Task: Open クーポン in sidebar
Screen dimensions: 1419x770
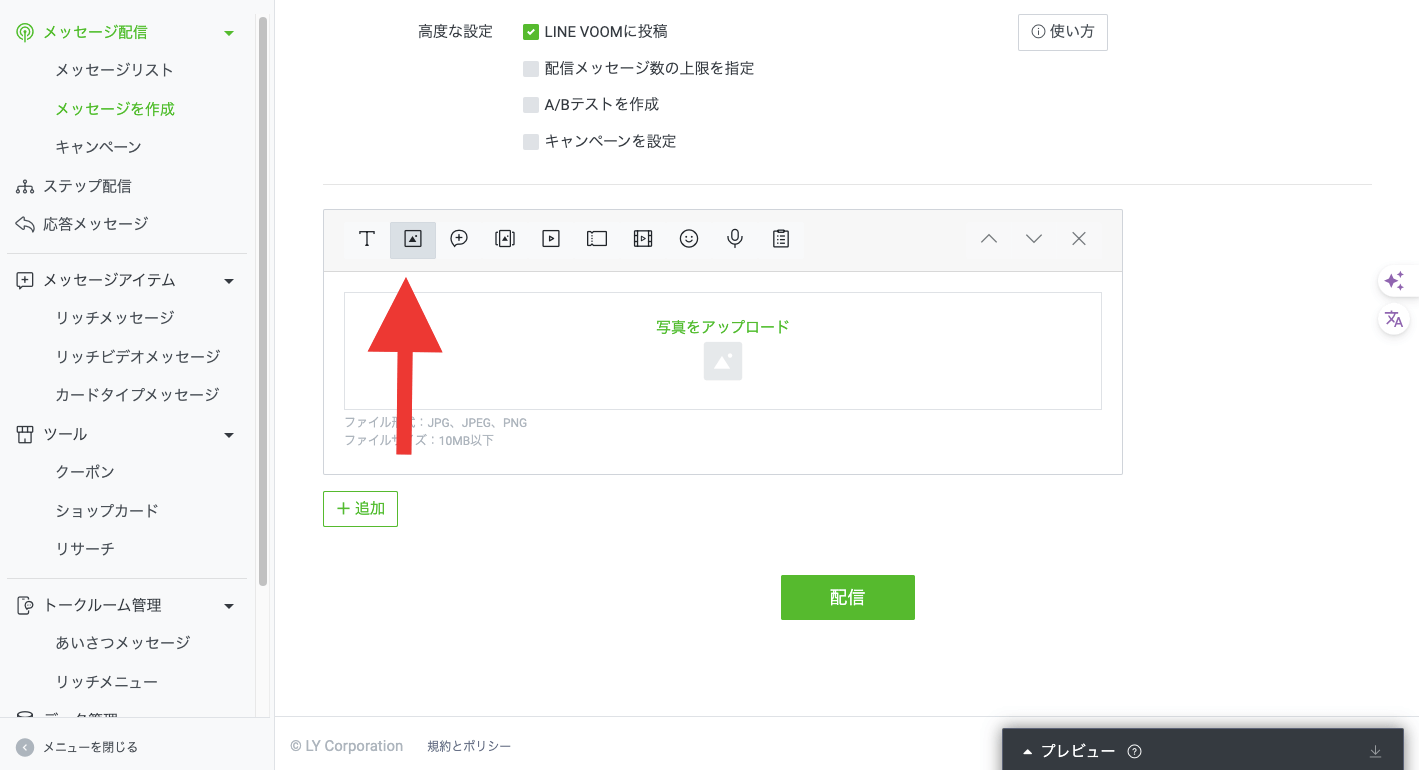Action: 85,472
